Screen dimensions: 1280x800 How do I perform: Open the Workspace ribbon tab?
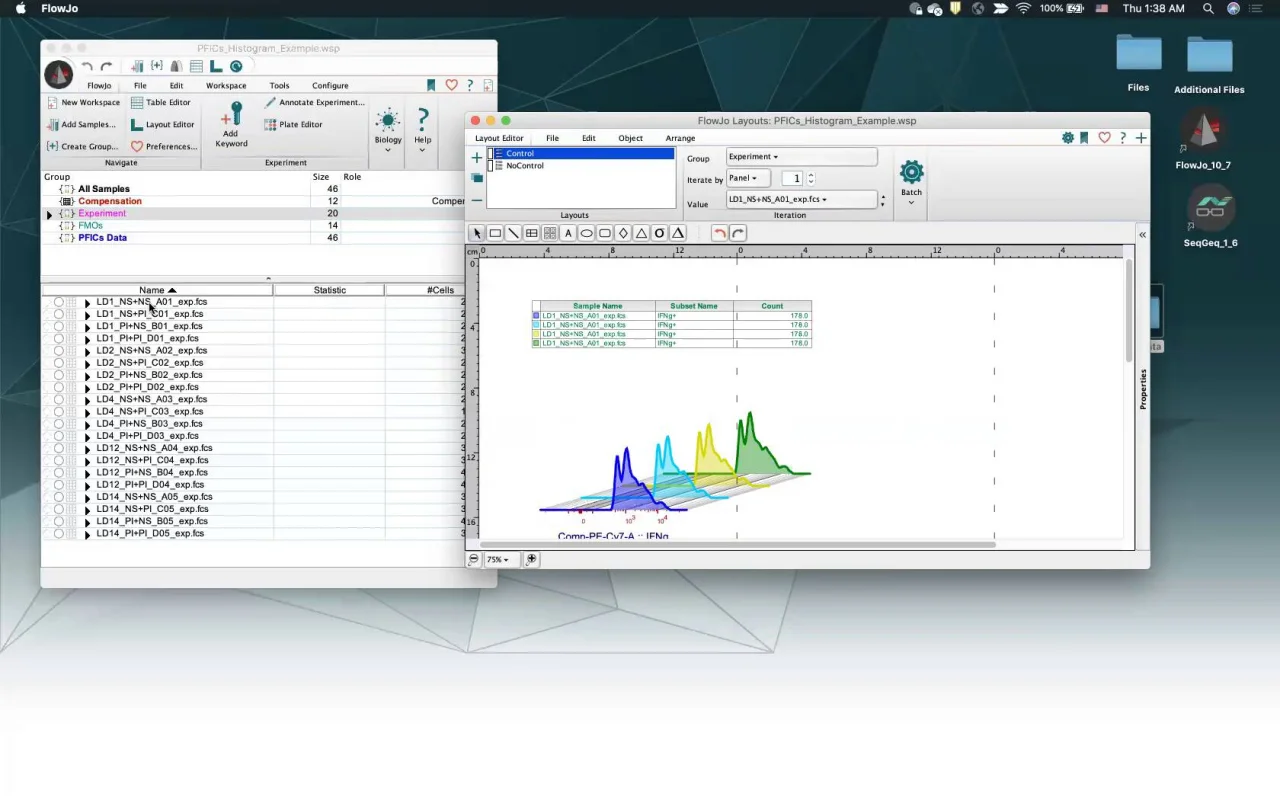(x=226, y=86)
